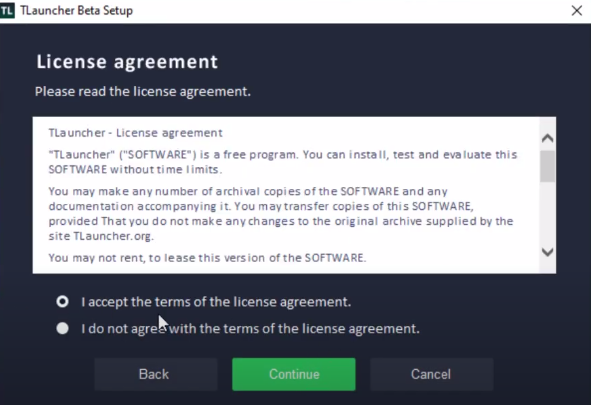
Task: Go back with the Back button
Action: [x=156, y=374]
